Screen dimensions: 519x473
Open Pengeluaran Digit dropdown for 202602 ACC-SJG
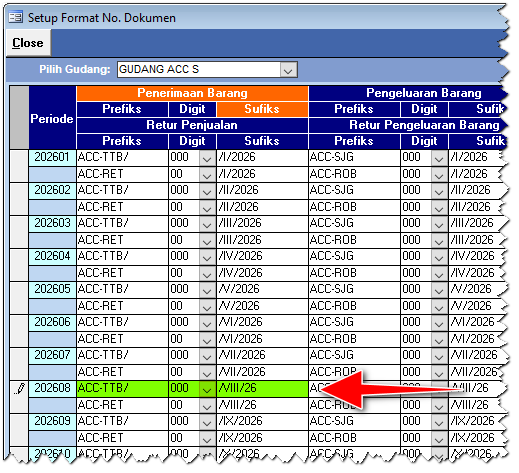[439, 191]
